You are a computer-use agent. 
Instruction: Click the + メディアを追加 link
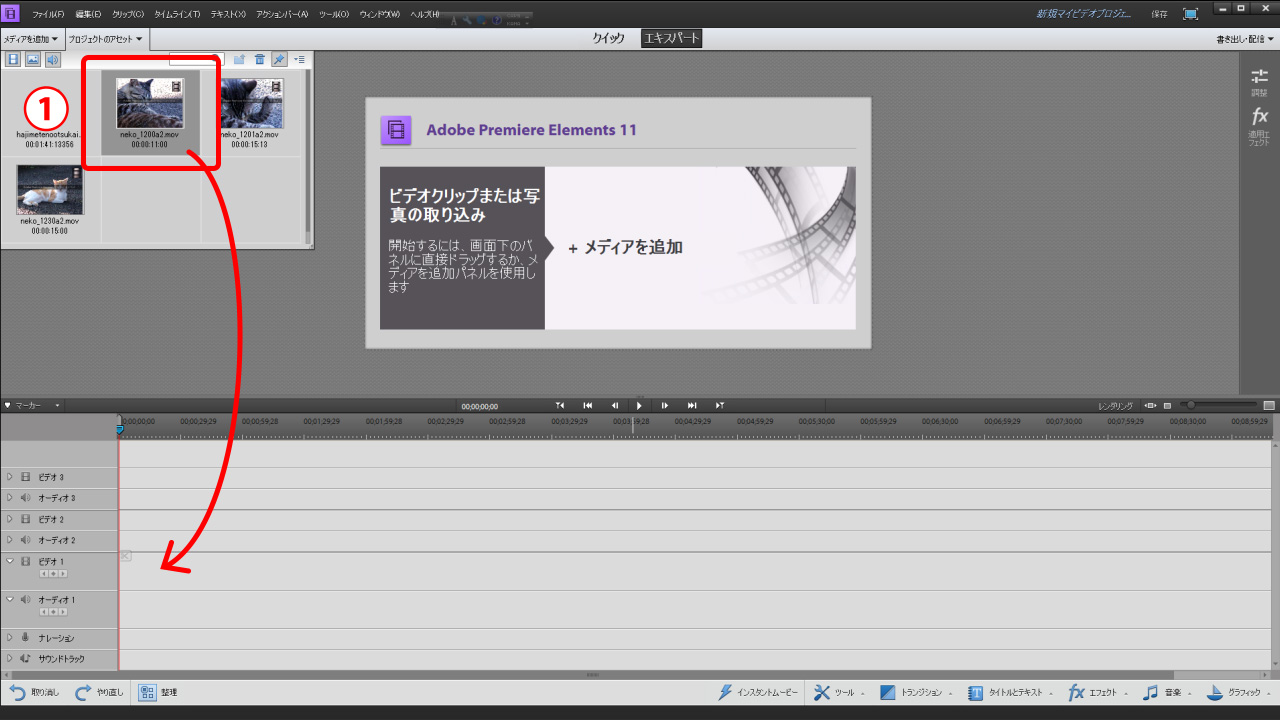pos(625,247)
